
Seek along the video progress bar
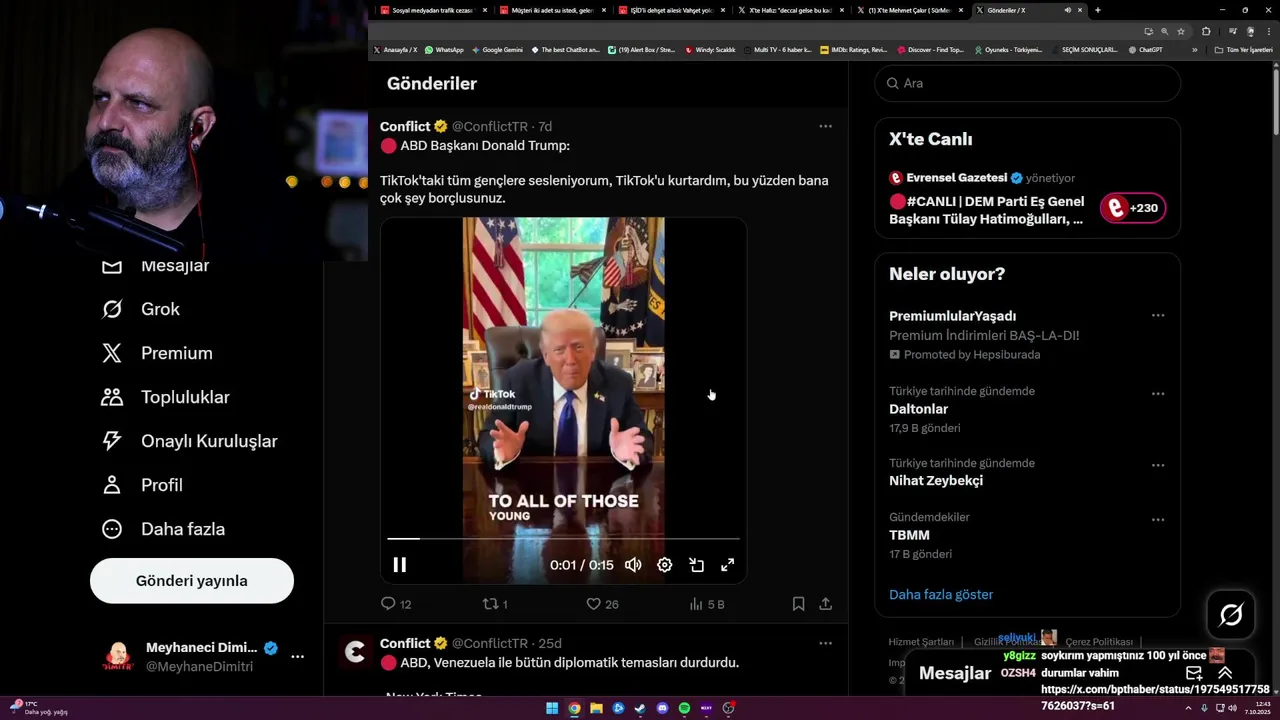tap(563, 539)
